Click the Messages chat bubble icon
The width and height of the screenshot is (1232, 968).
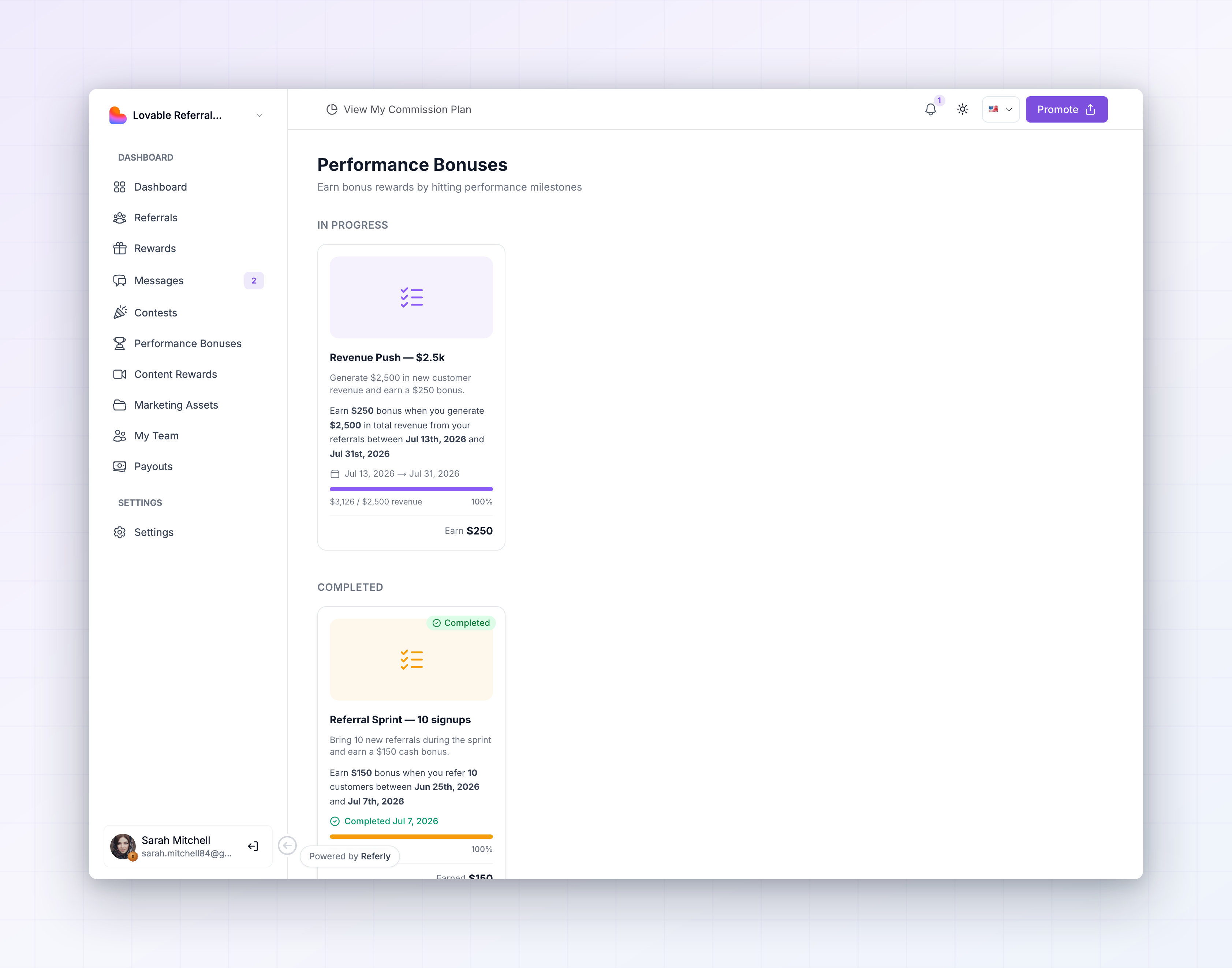click(120, 281)
